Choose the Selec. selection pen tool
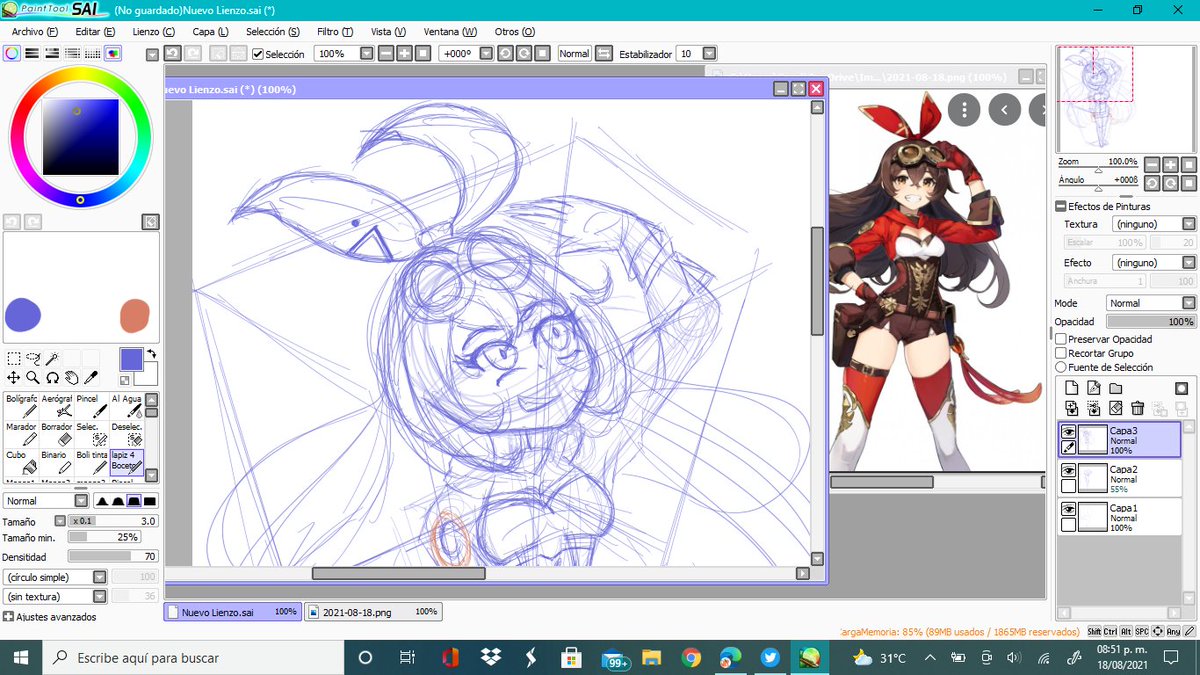 click(x=92, y=433)
